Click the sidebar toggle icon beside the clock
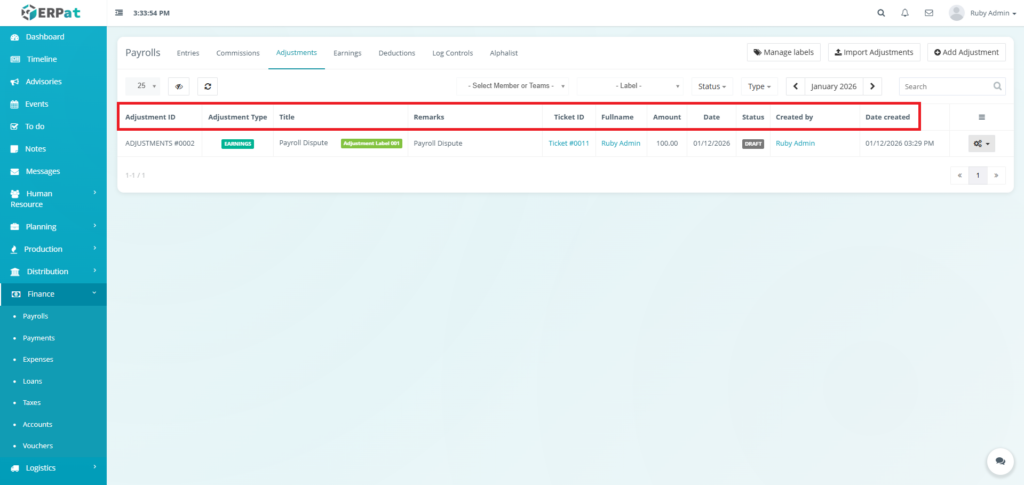 [x=120, y=13]
